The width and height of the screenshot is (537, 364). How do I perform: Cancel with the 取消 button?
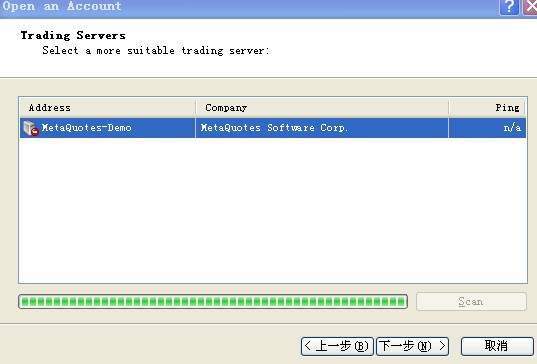click(x=497, y=346)
